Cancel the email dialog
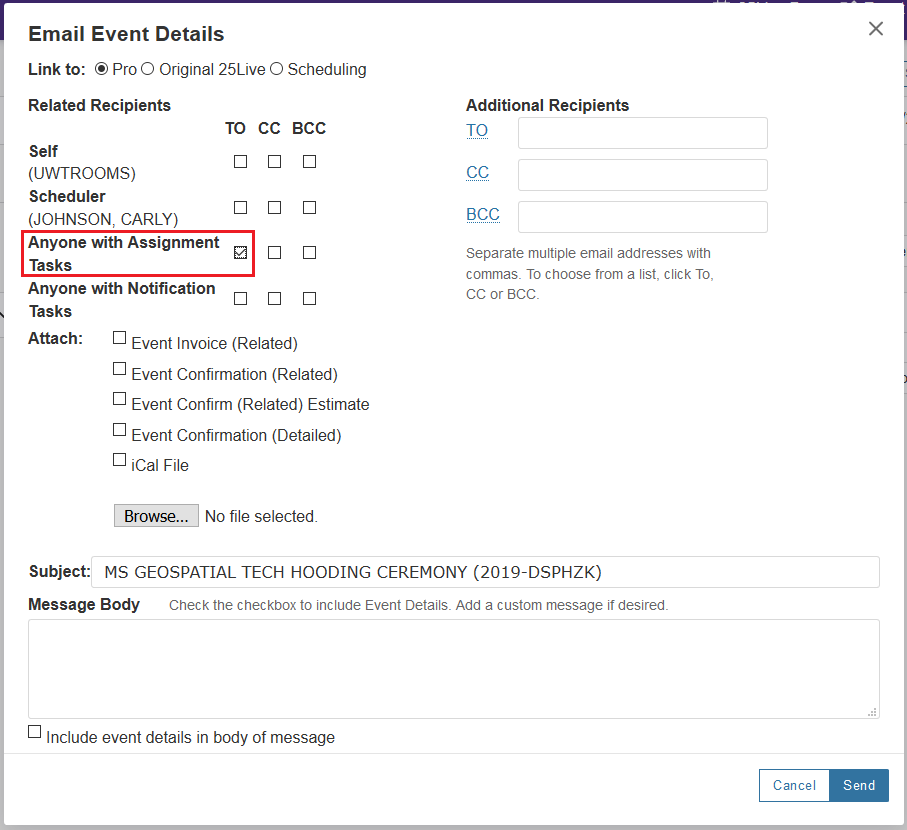Viewport: 907px width, 830px height. pos(794,785)
